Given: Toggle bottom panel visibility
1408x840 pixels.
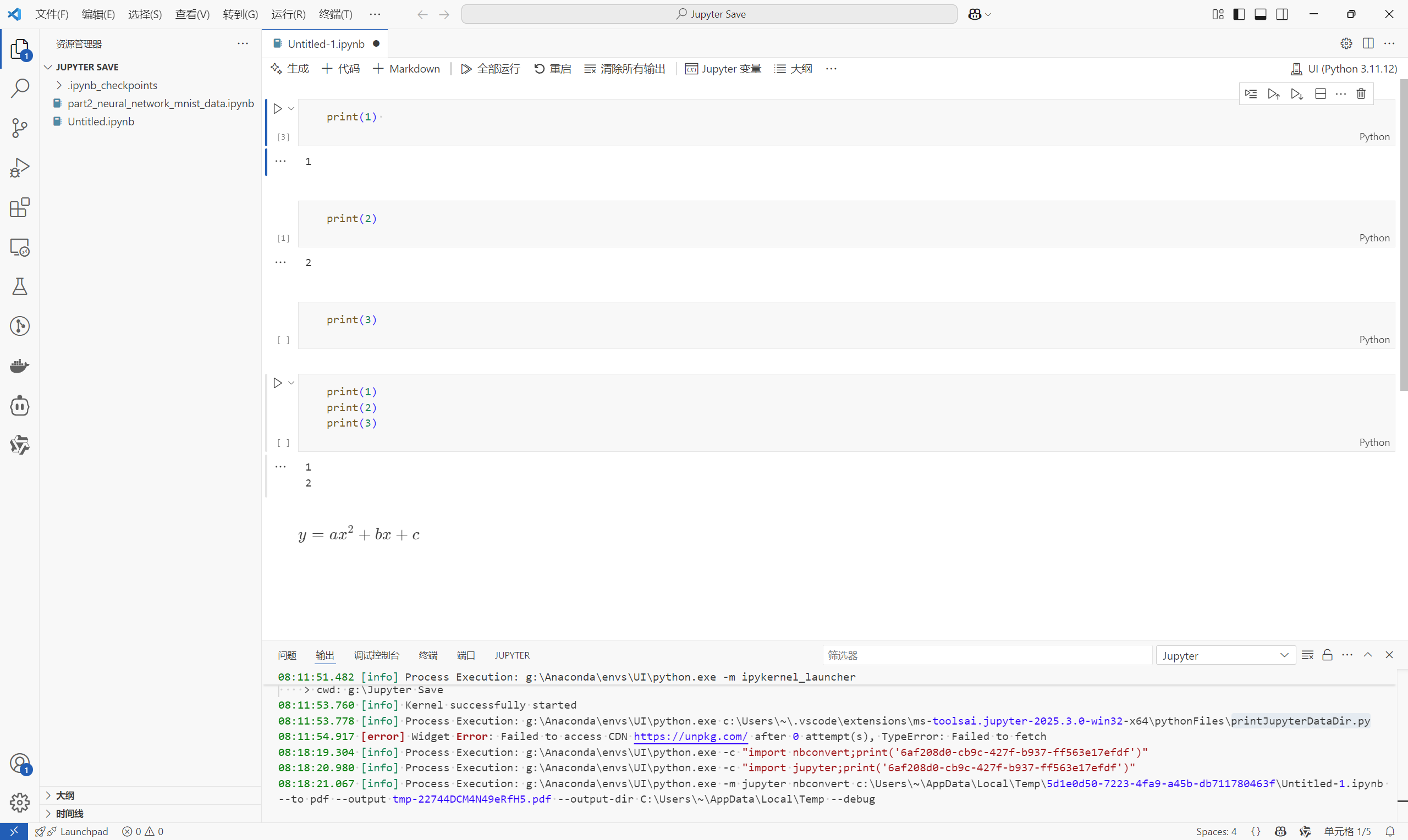Looking at the screenshot, I should (x=1260, y=14).
